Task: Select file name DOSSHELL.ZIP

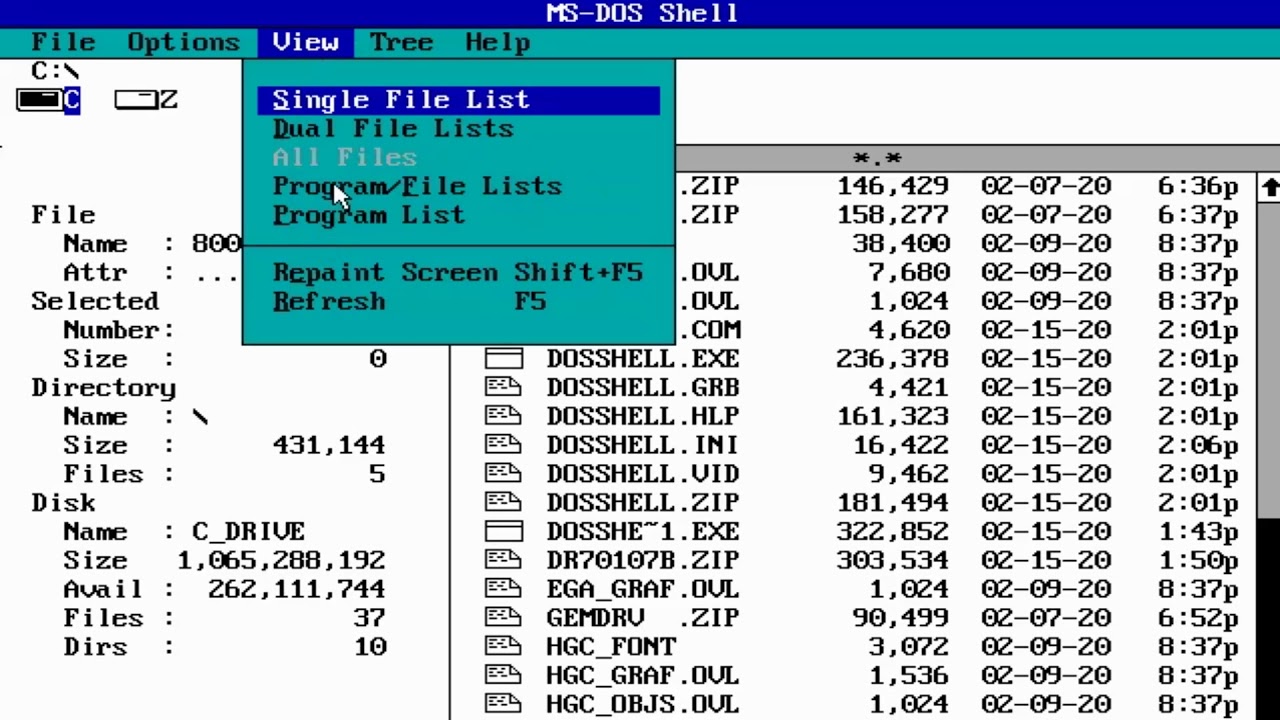Action: pyautogui.click(x=643, y=503)
